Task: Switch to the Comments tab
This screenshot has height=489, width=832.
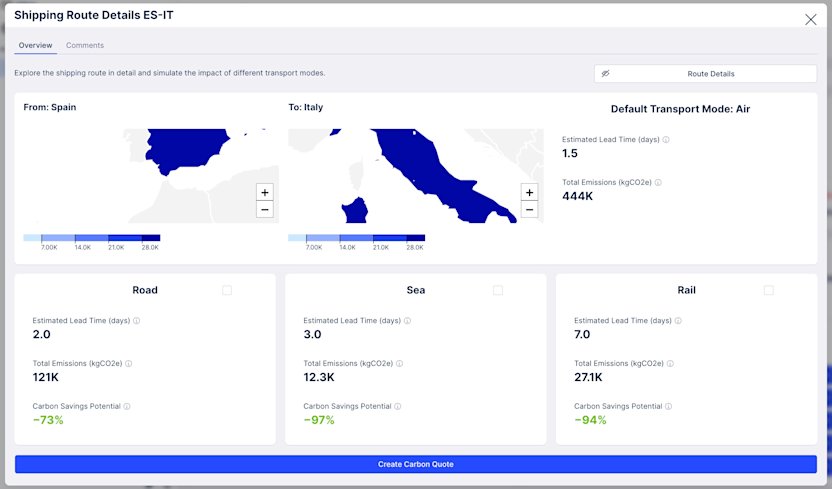Action: pyautogui.click(x=85, y=46)
